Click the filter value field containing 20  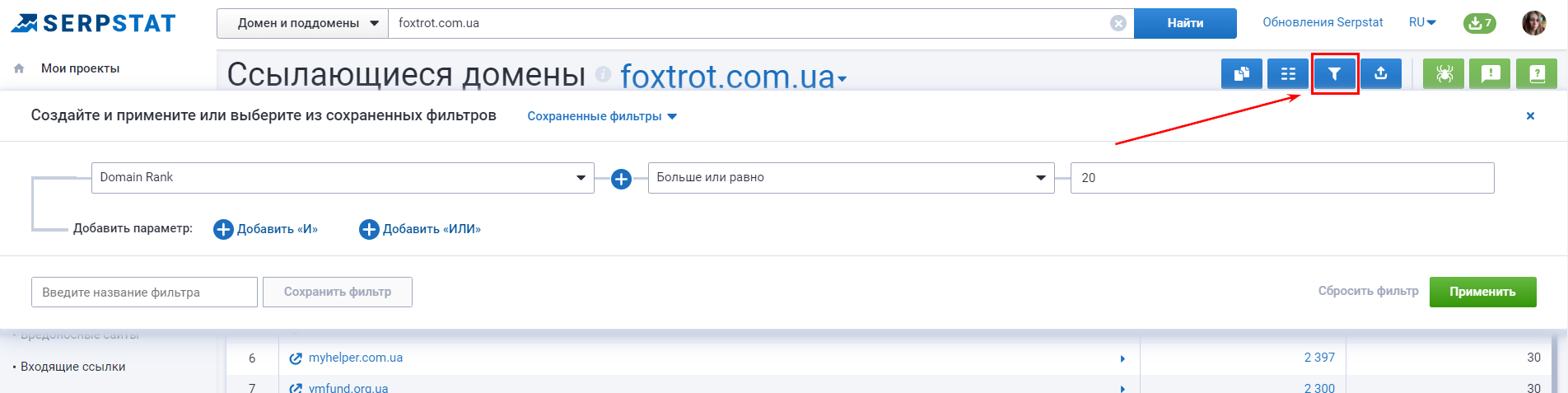[1282, 178]
